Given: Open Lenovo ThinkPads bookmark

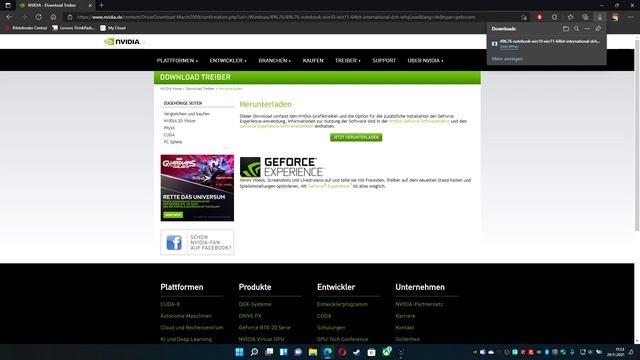Looking at the screenshot, I should [73, 28].
